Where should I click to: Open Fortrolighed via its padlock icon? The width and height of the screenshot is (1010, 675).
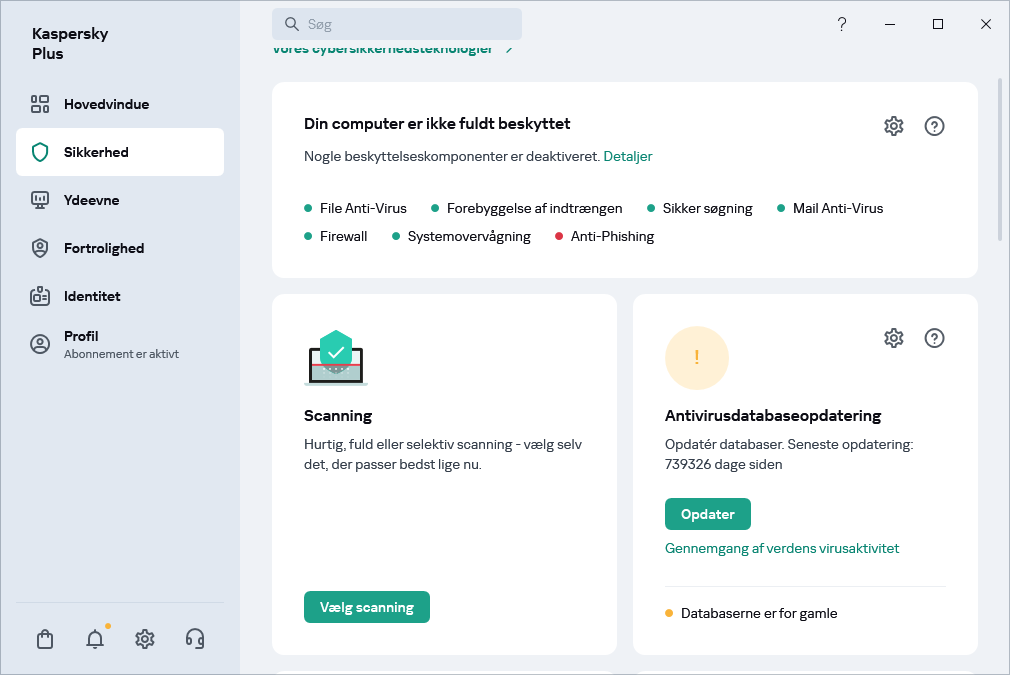[40, 248]
